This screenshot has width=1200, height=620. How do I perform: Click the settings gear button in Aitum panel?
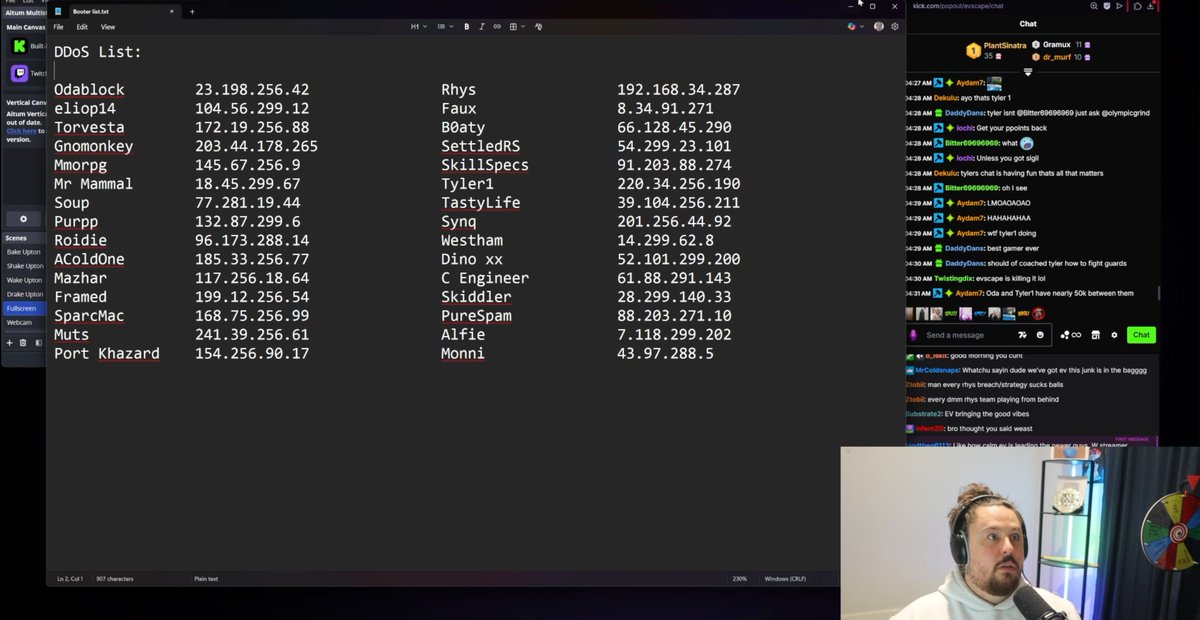click(23, 219)
